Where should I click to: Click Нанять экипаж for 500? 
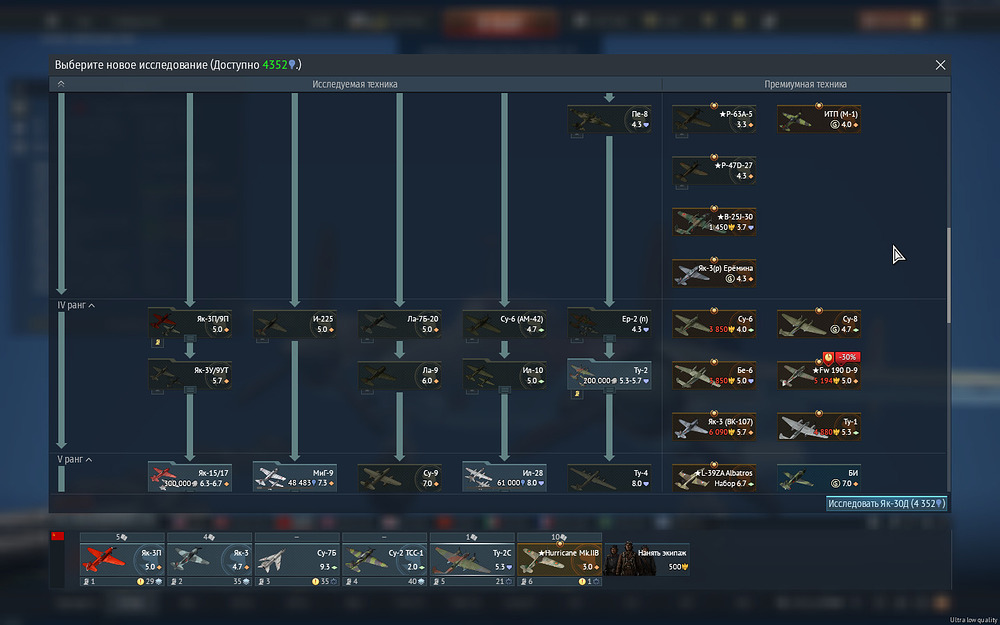tap(647, 559)
